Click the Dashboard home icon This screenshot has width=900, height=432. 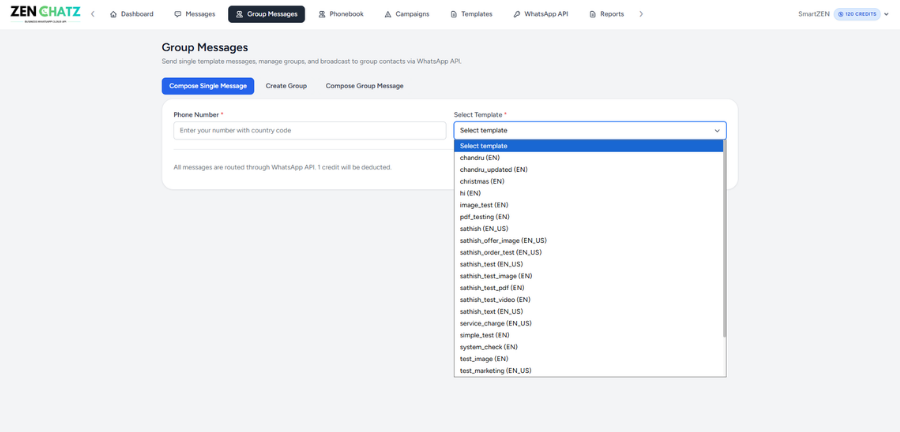pyautogui.click(x=113, y=14)
